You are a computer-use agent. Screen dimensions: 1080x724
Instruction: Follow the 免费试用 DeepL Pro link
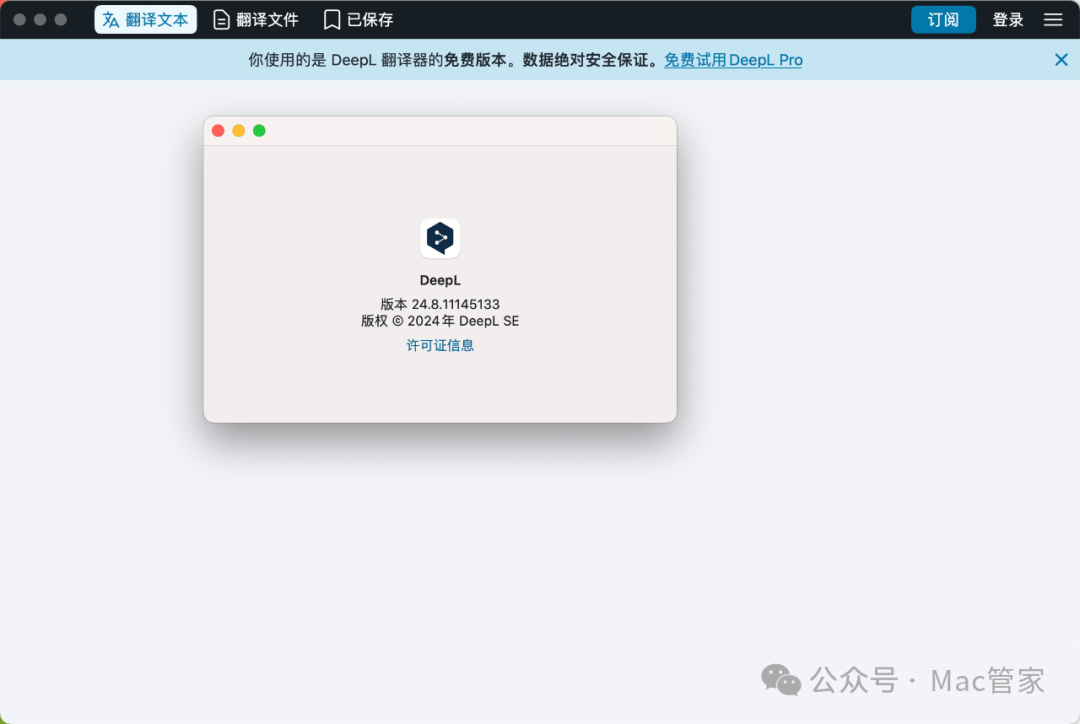(733, 60)
